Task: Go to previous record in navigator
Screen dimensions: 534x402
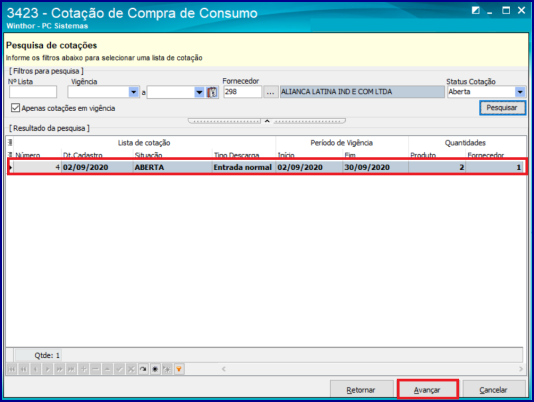Action: [x=35, y=369]
